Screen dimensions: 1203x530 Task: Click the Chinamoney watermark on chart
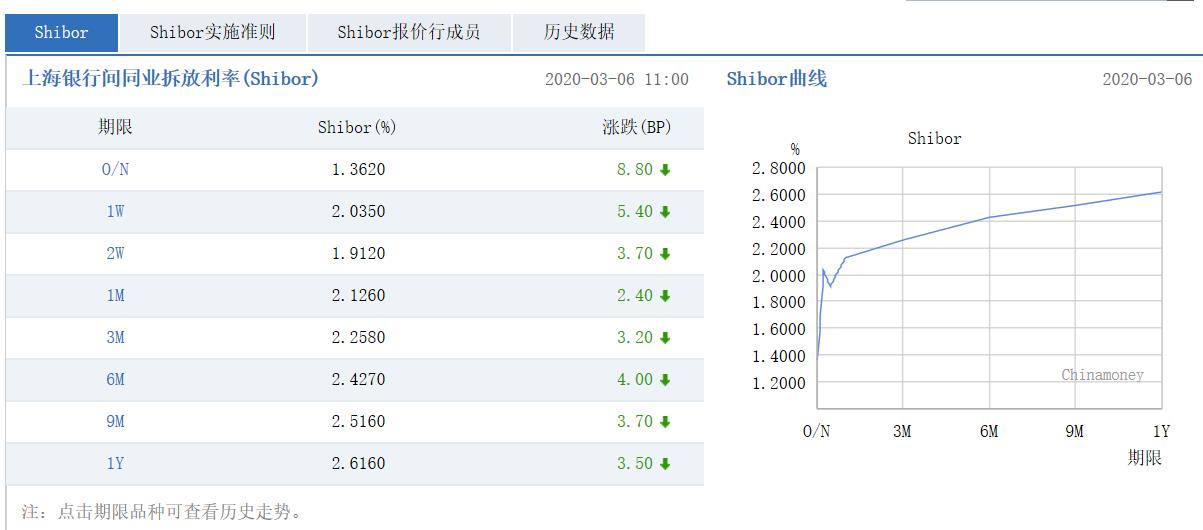pos(1102,375)
